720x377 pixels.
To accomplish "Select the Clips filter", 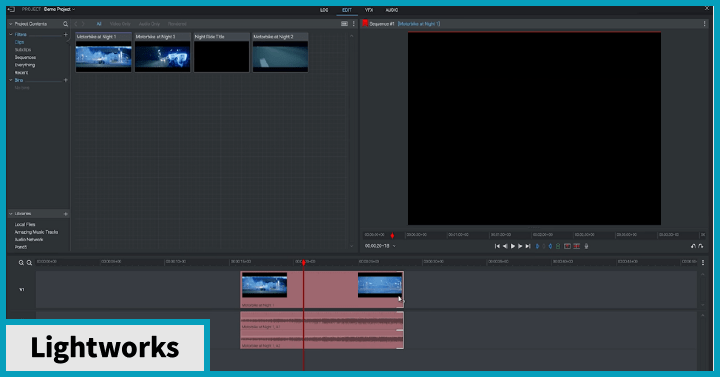I will pos(19,42).
